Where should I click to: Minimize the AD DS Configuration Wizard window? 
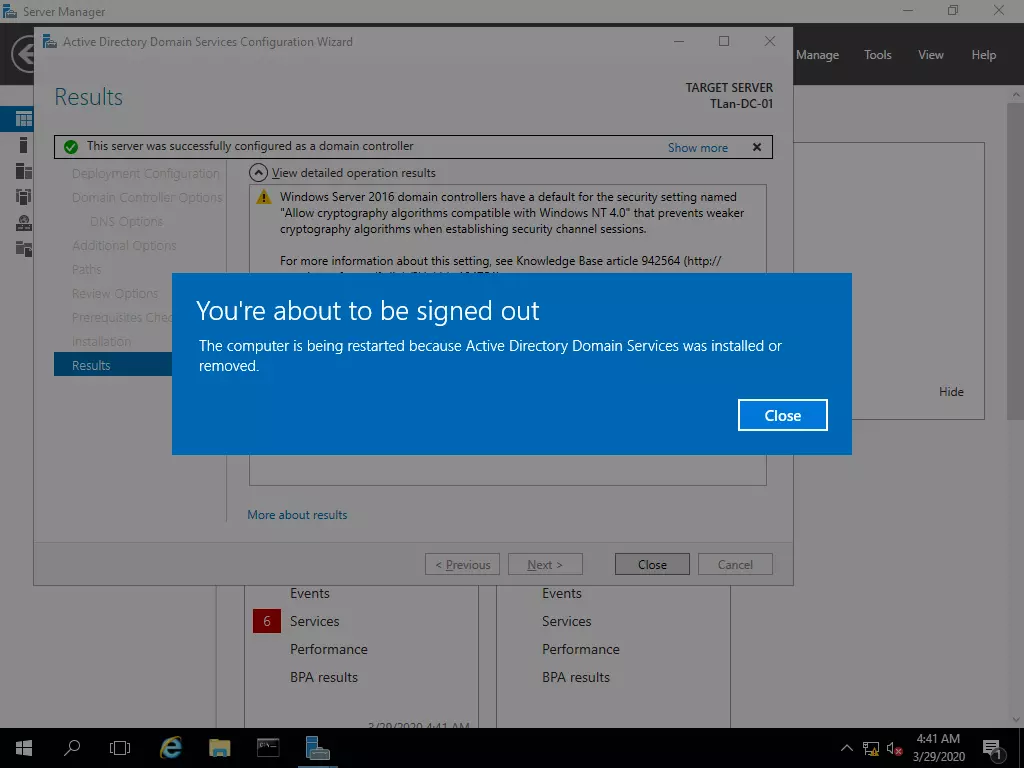[679, 41]
